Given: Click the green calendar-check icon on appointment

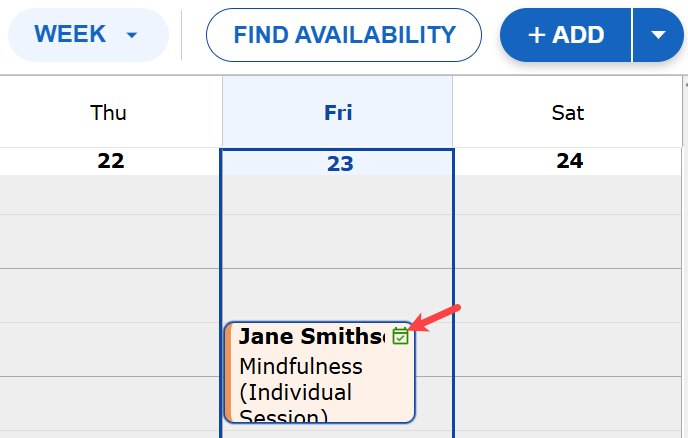Looking at the screenshot, I should tap(400, 336).
